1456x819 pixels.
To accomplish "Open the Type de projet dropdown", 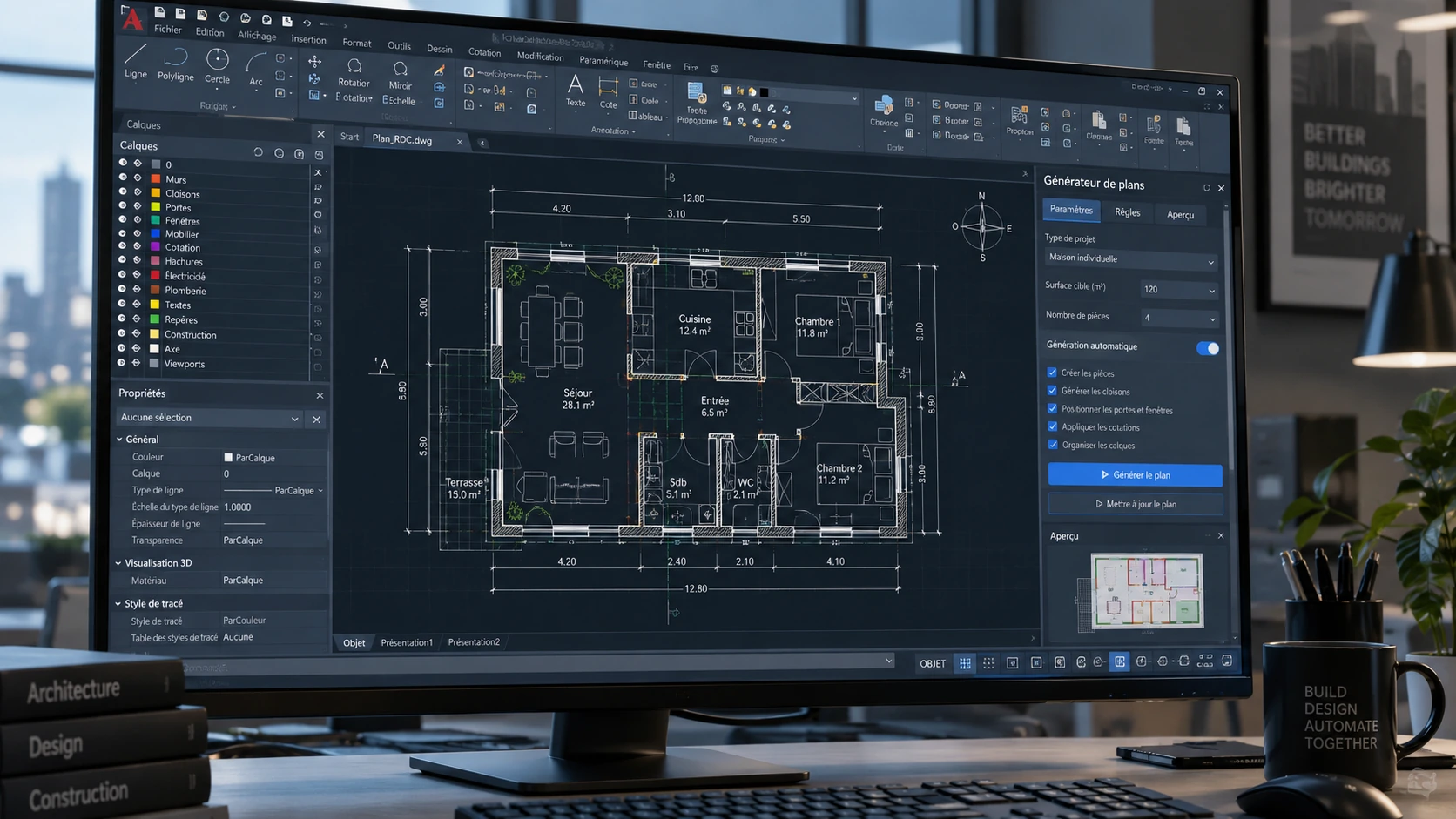I will coord(1131,259).
